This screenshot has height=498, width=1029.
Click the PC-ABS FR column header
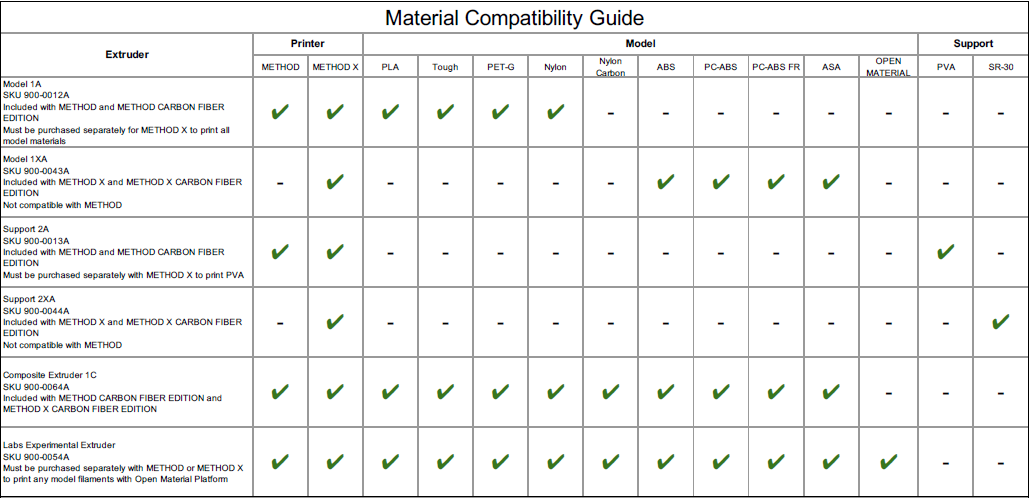coord(776,67)
